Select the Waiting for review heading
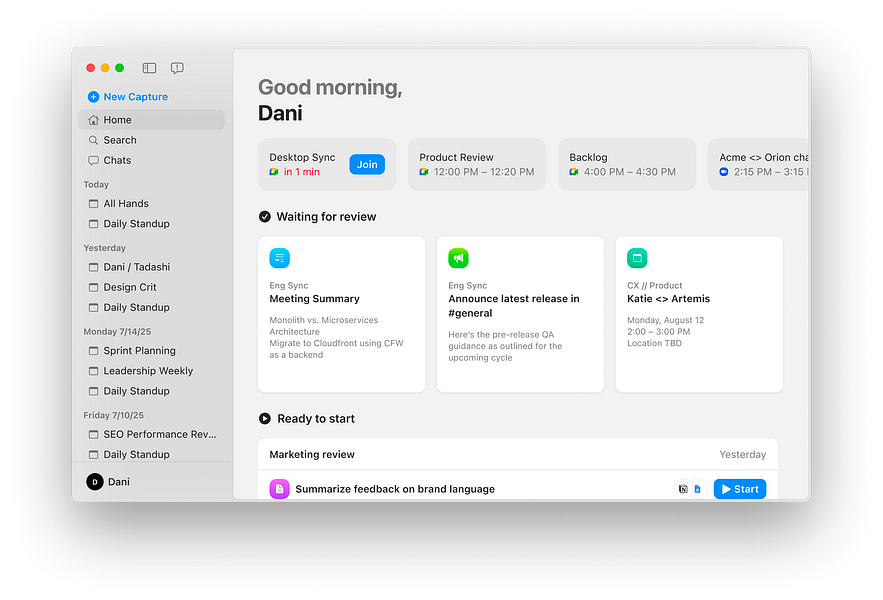883x600 pixels. click(x=326, y=217)
